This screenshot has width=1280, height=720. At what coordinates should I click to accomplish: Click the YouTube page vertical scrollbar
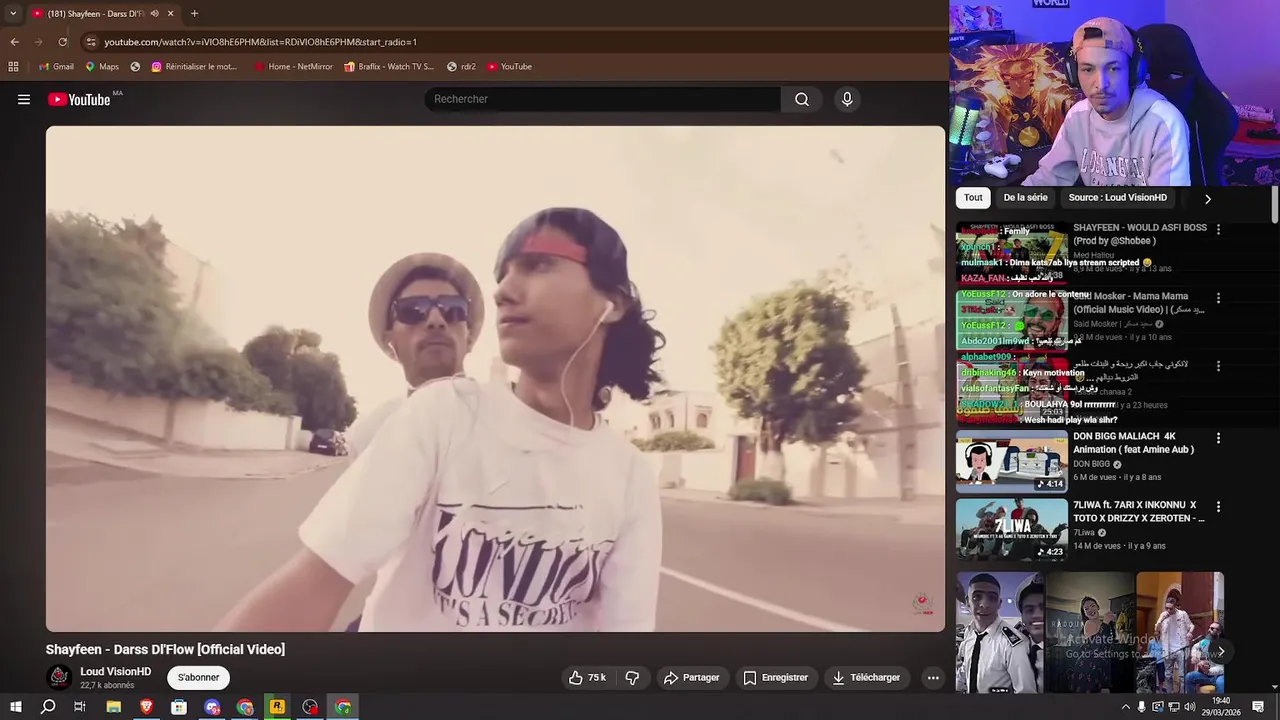point(1274,205)
